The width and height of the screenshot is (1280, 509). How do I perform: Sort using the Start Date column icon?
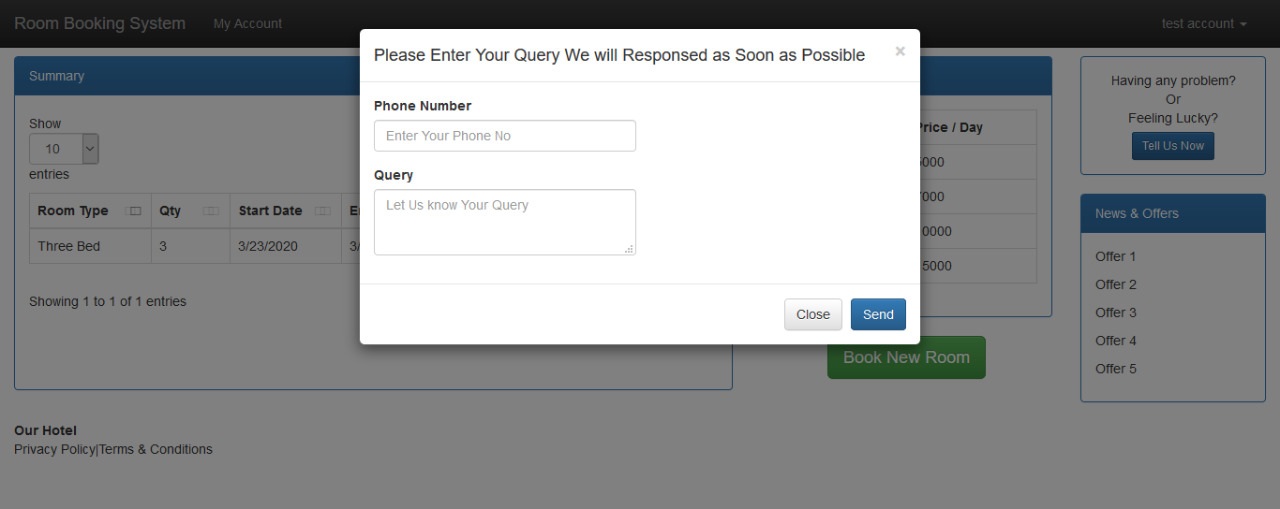pos(322,211)
